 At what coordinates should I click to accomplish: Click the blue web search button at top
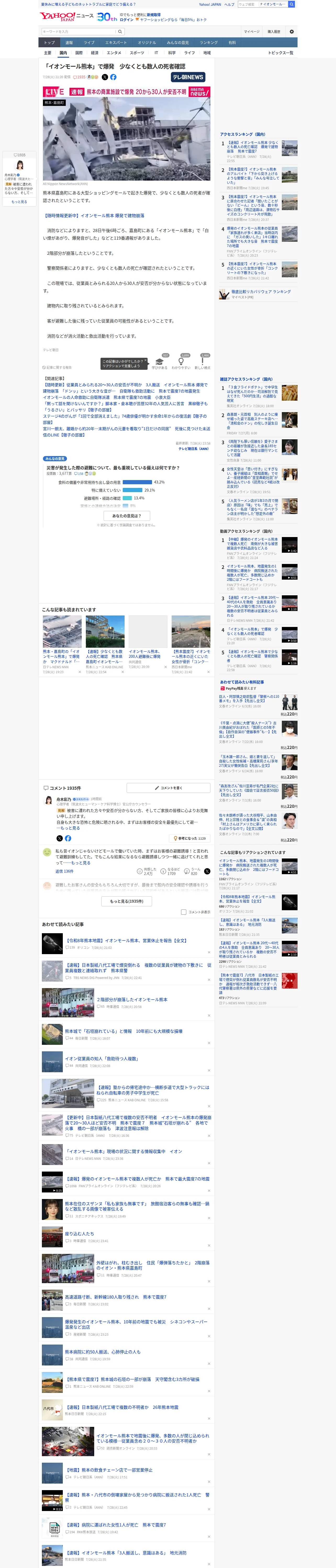click(x=292, y=4)
